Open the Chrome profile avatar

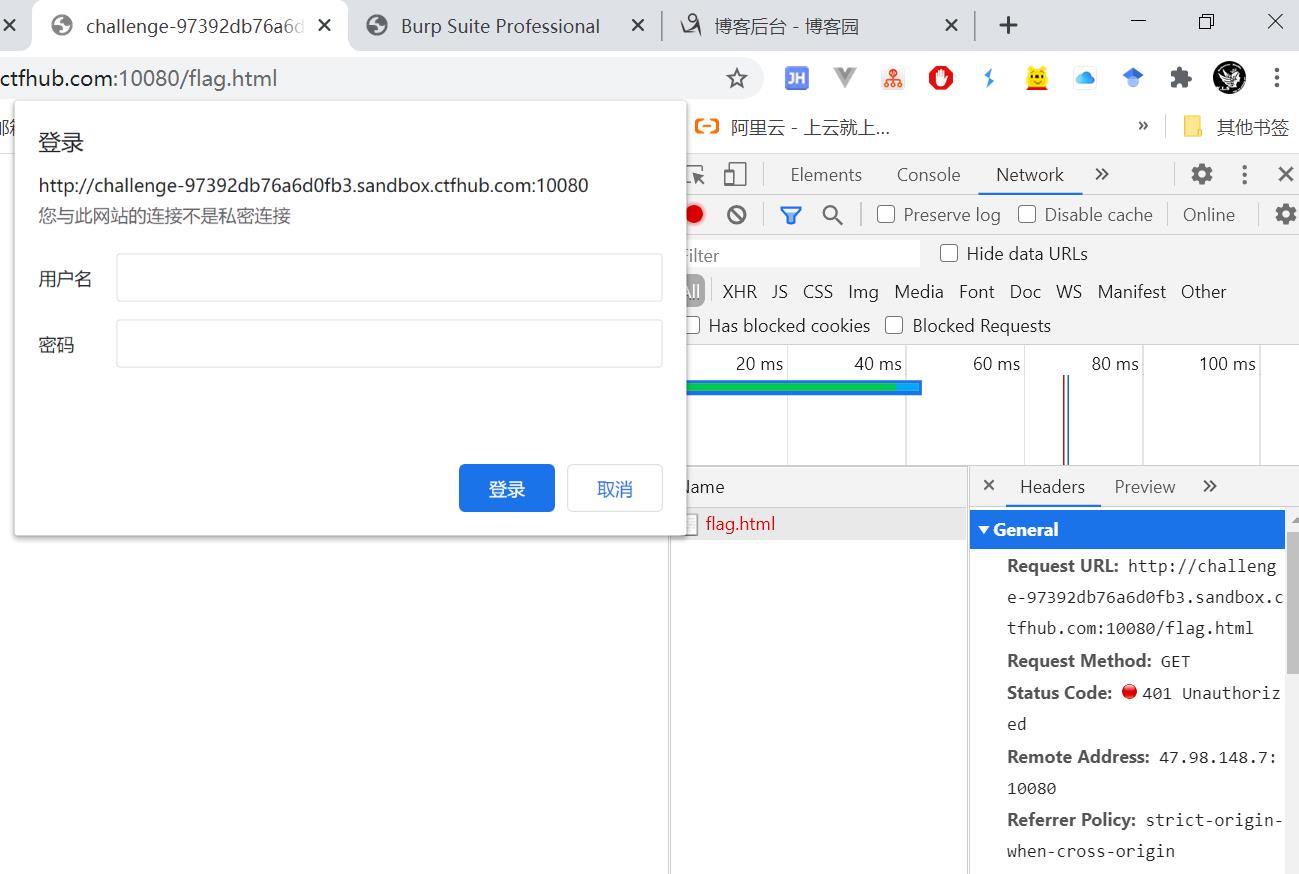1229,78
